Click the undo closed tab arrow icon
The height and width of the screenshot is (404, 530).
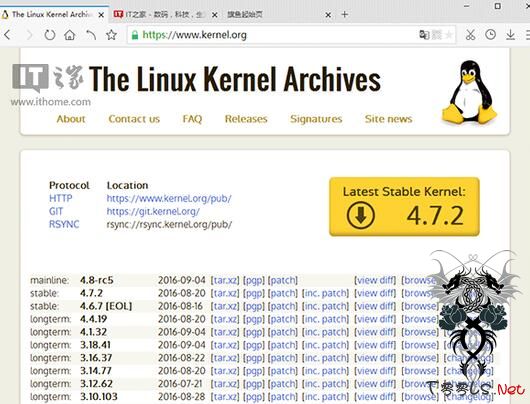[x=91, y=35]
